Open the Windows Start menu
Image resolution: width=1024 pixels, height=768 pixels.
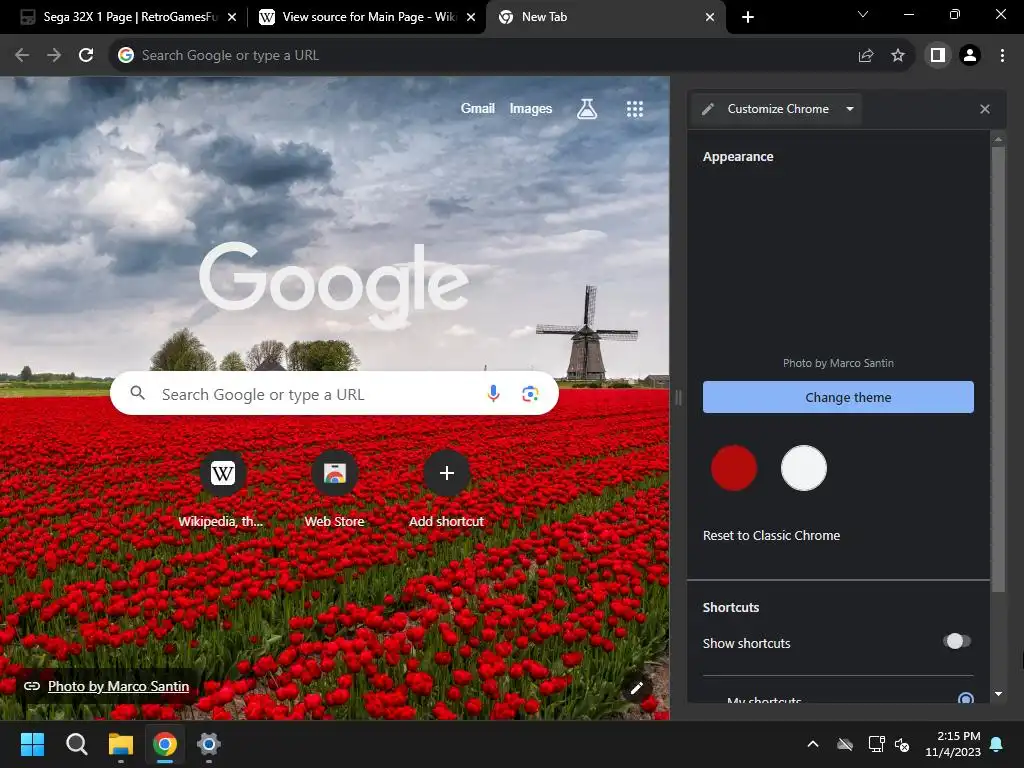pos(32,744)
